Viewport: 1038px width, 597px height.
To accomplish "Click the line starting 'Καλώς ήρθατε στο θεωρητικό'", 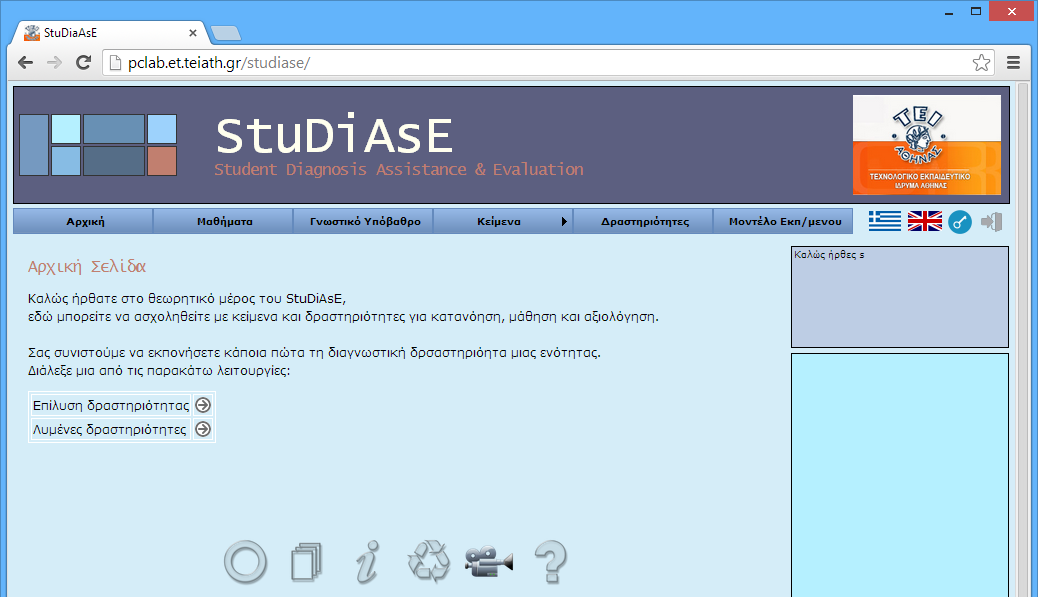I will (x=187, y=298).
